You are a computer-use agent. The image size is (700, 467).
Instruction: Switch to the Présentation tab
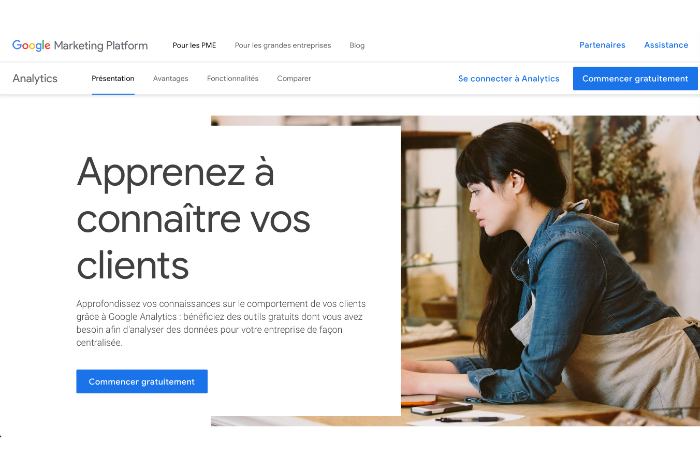pos(113,79)
